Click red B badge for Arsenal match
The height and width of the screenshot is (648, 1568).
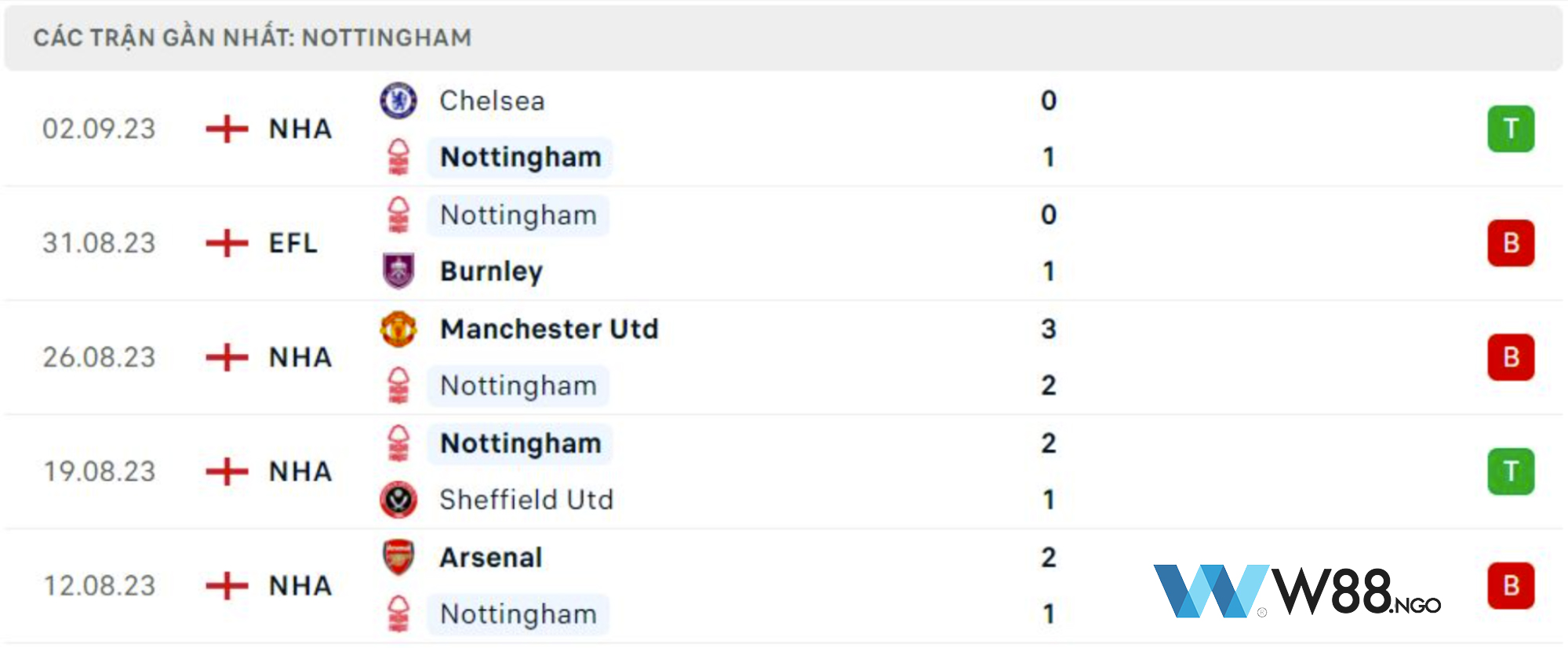click(x=1511, y=586)
